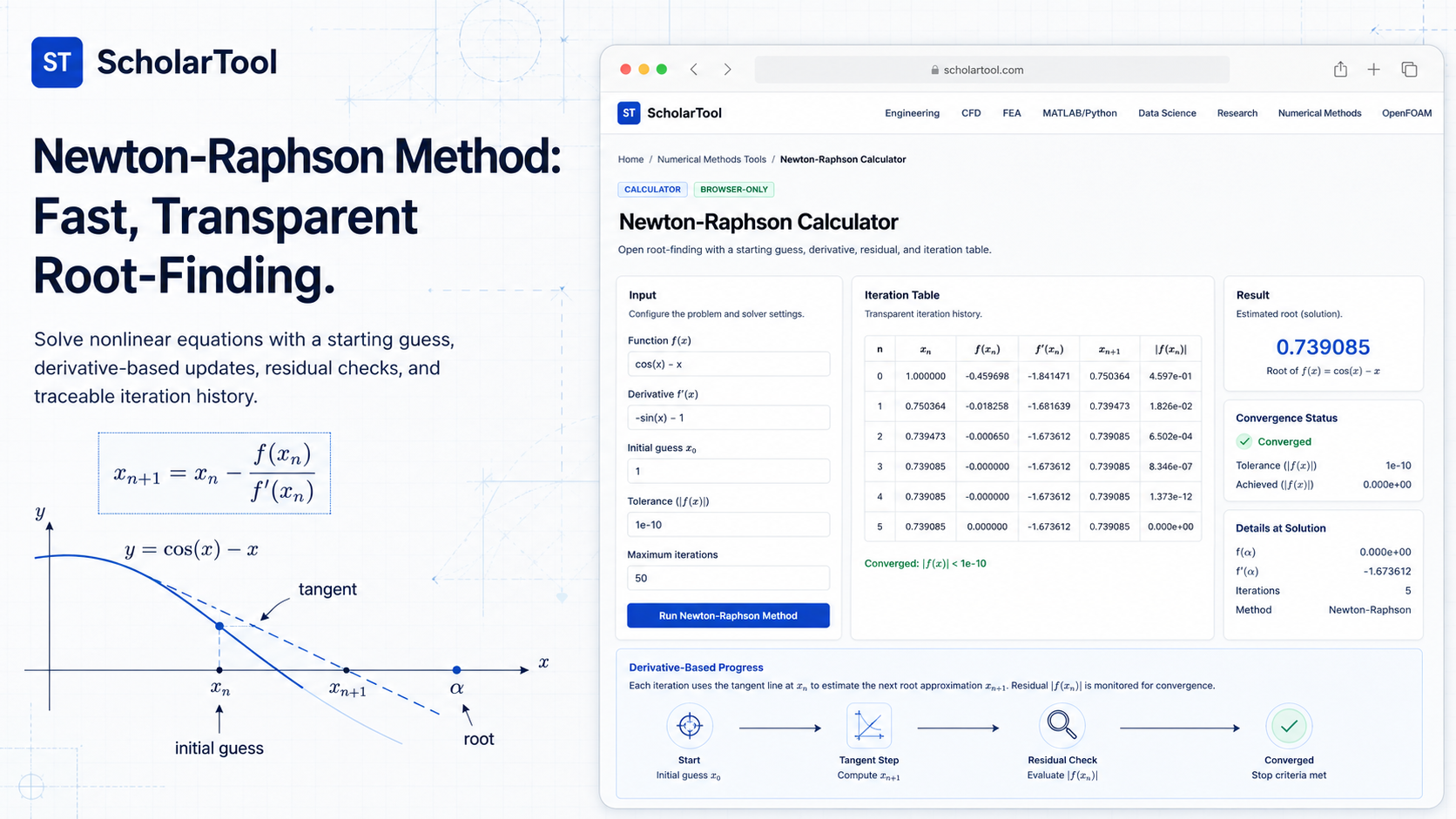
Task: Open the OpenFOAM menu item
Action: (x=1406, y=113)
